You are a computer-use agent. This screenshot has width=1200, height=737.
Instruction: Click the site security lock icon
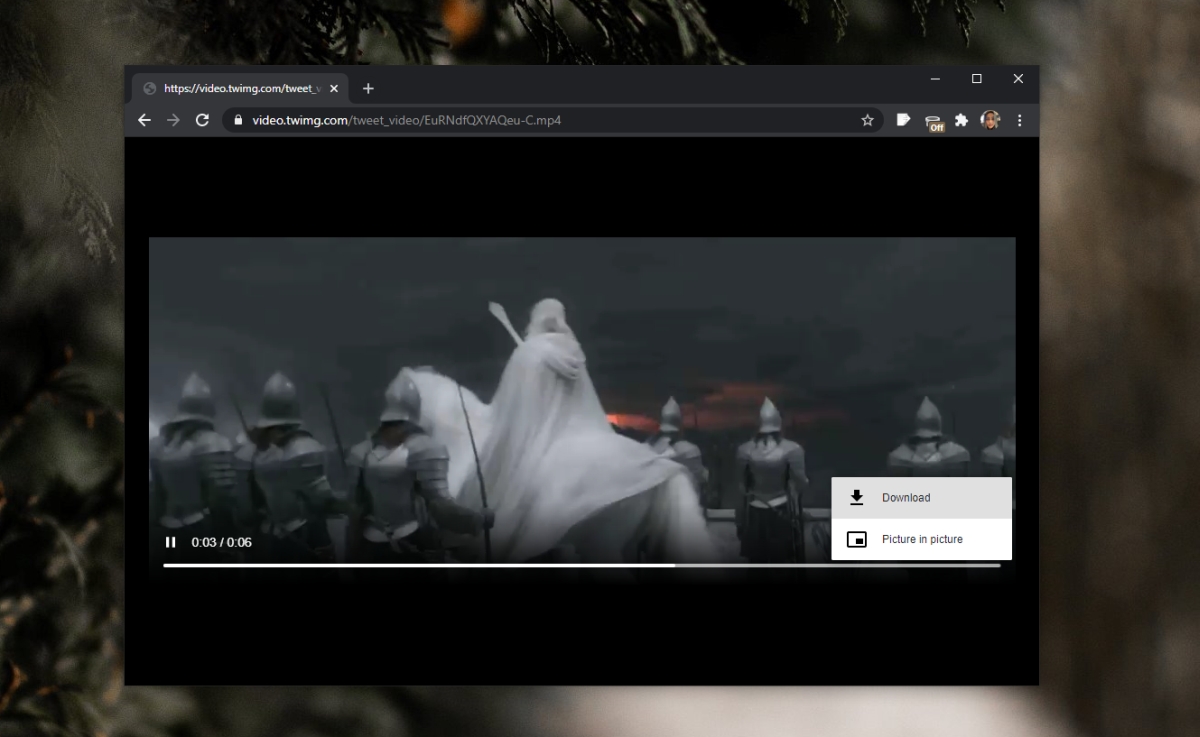[237, 119]
